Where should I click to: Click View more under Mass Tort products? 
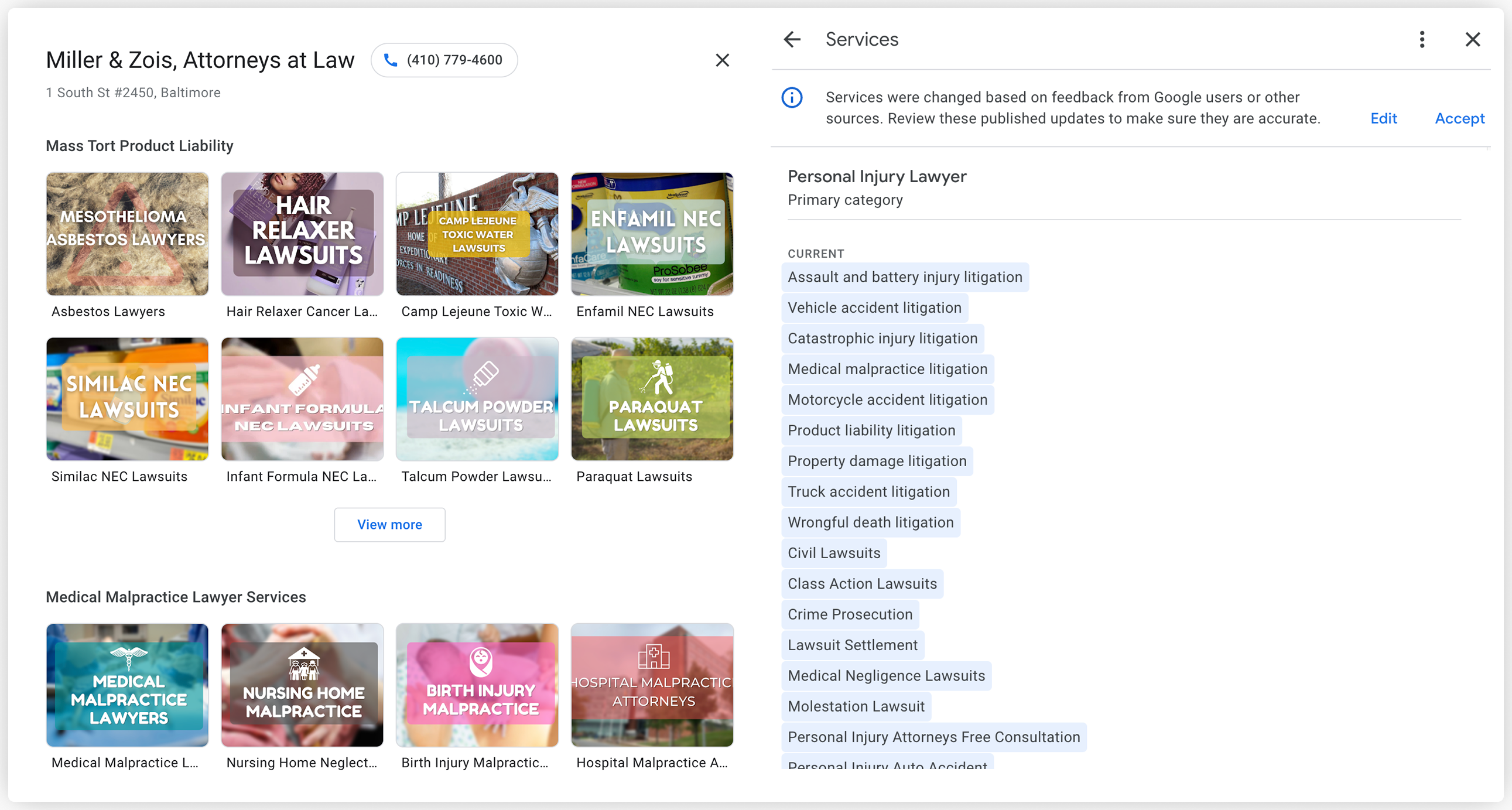pyautogui.click(x=389, y=524)
